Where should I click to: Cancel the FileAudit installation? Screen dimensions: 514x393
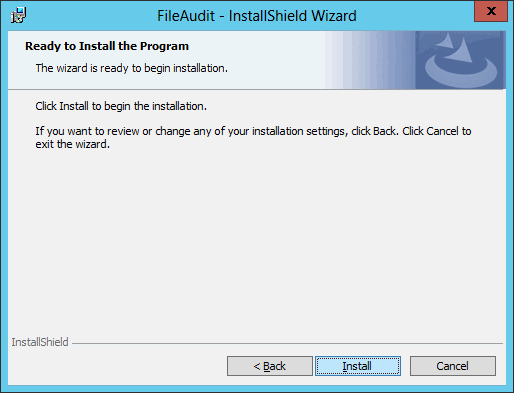click(x=453, y=366)
